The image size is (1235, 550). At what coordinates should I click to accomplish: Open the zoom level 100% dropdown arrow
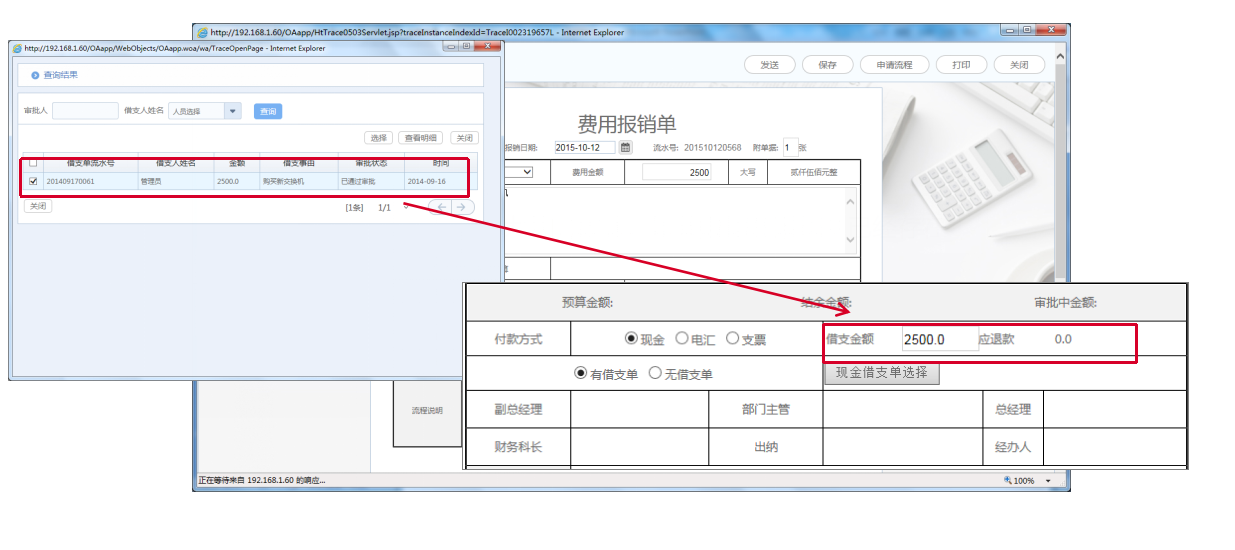(1048, 481)
